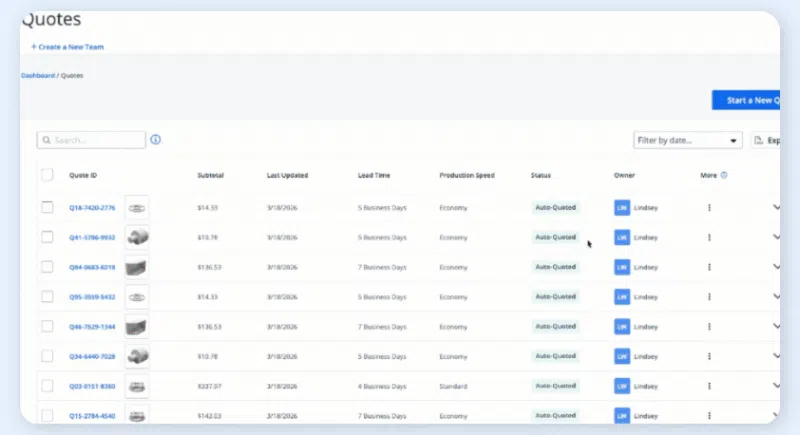Click the LW owner avatar on row Q18-7420-2776
Image resolution: width=800 pixels, height=435 pixels.
(x=622, y=208)
